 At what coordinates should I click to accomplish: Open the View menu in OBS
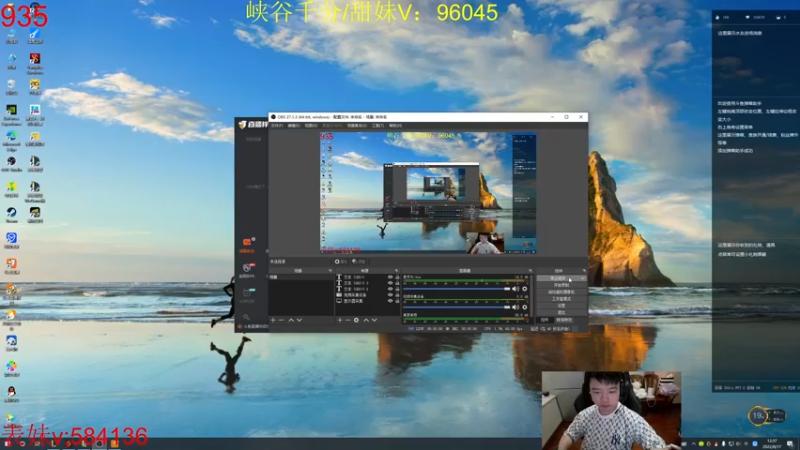click(x=311, y=126)
